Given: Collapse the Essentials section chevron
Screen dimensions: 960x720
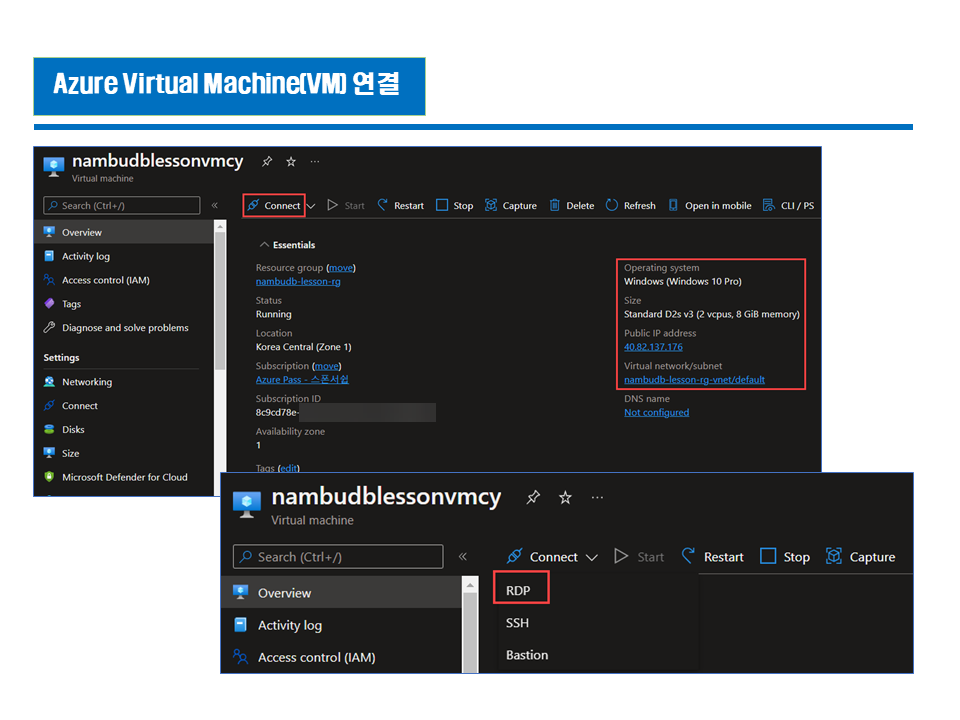Looking at the screenshot, I should tap(264, 245).
